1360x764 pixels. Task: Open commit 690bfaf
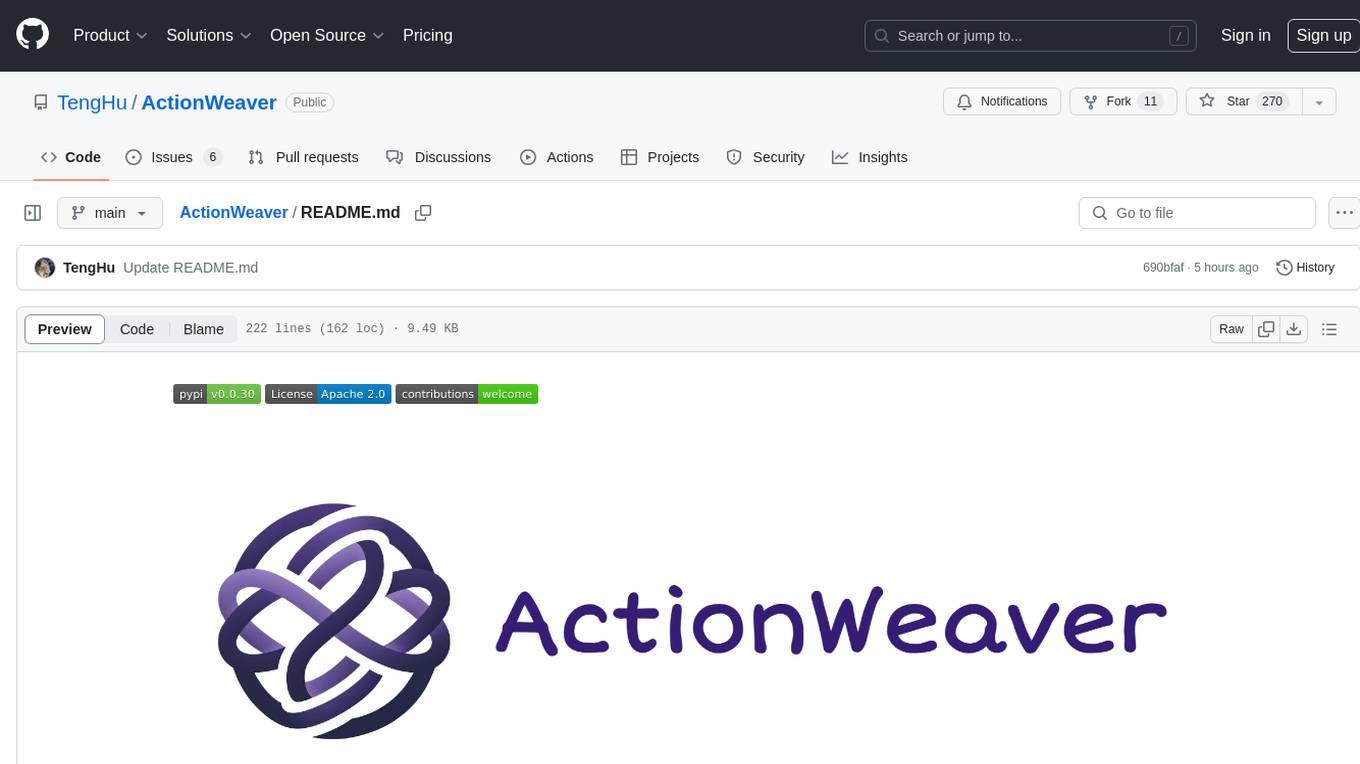1163,268
